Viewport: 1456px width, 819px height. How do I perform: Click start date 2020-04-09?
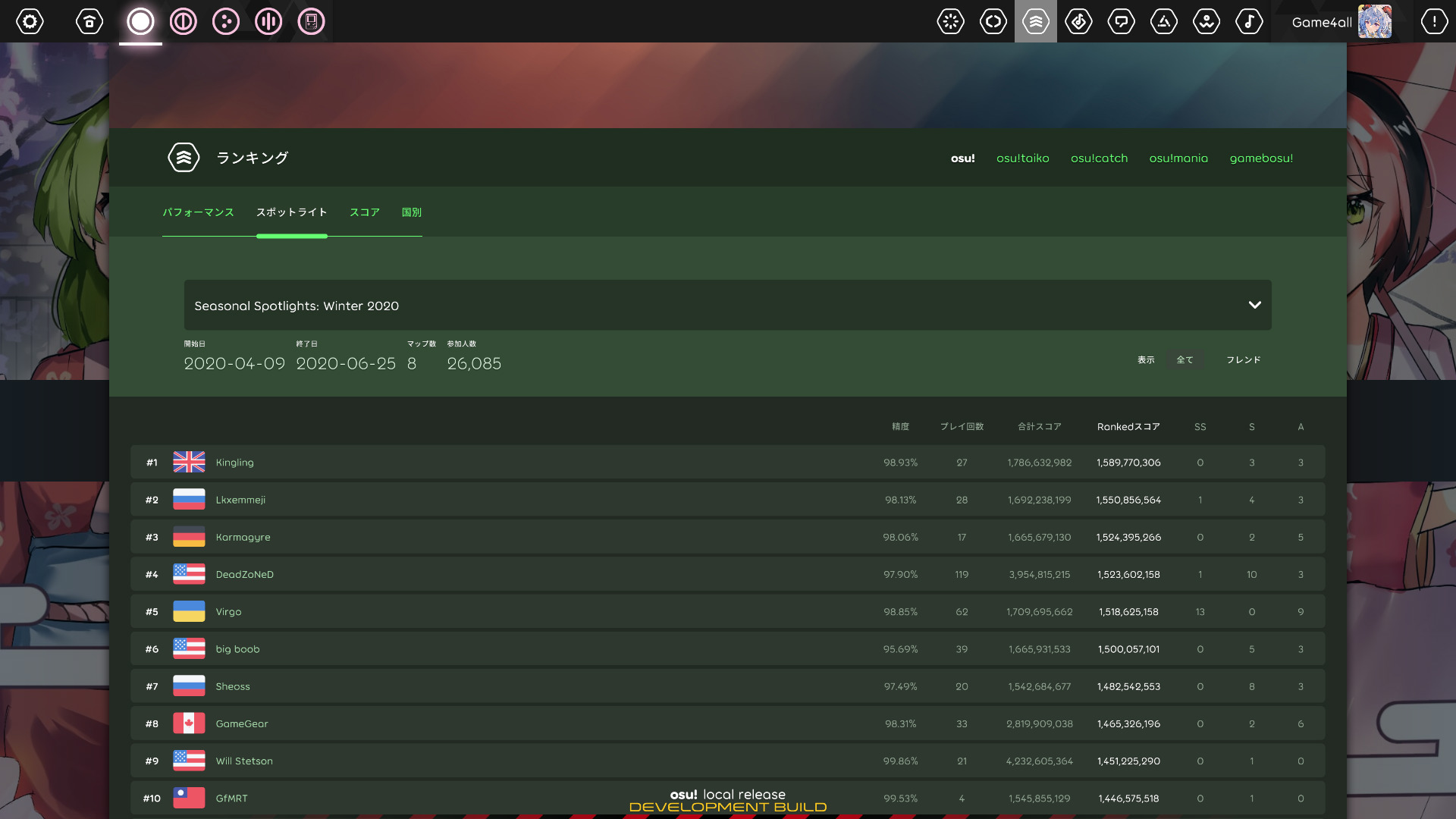234,363
